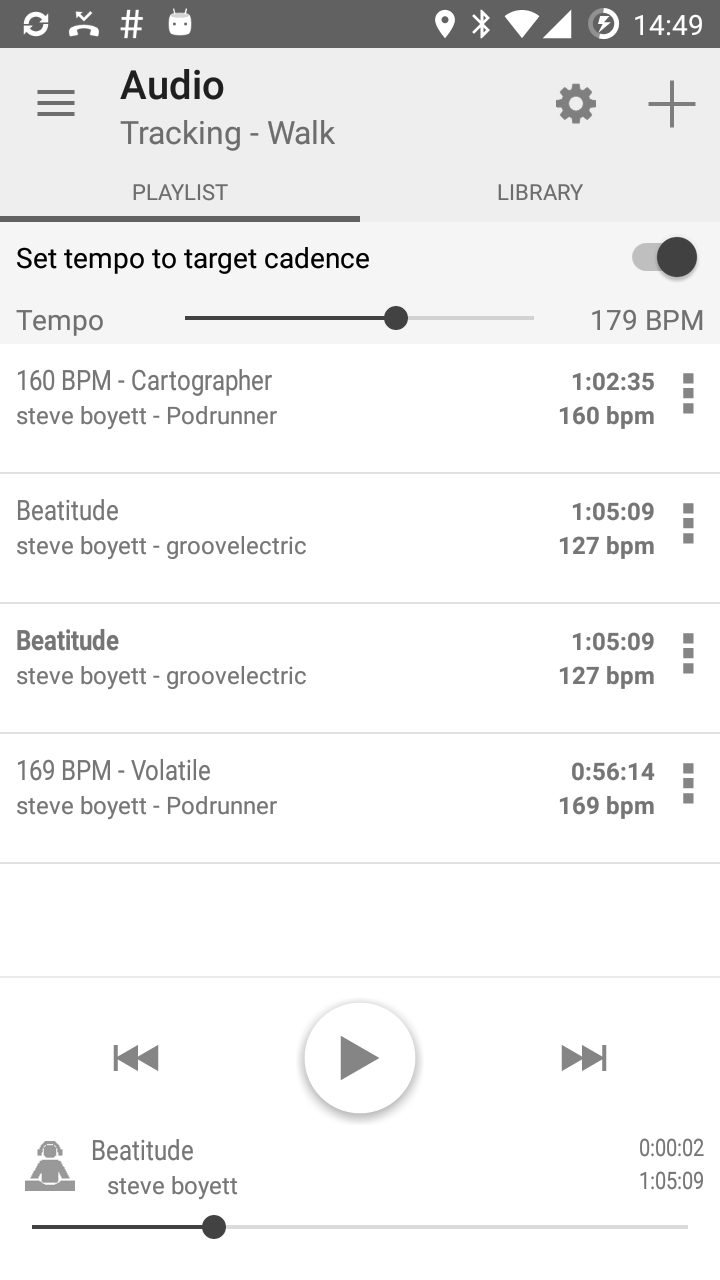Tap the now playing Beatitude title
Screen dimensions: 720x1280
pyautogui.click(x=142, y=1150)
